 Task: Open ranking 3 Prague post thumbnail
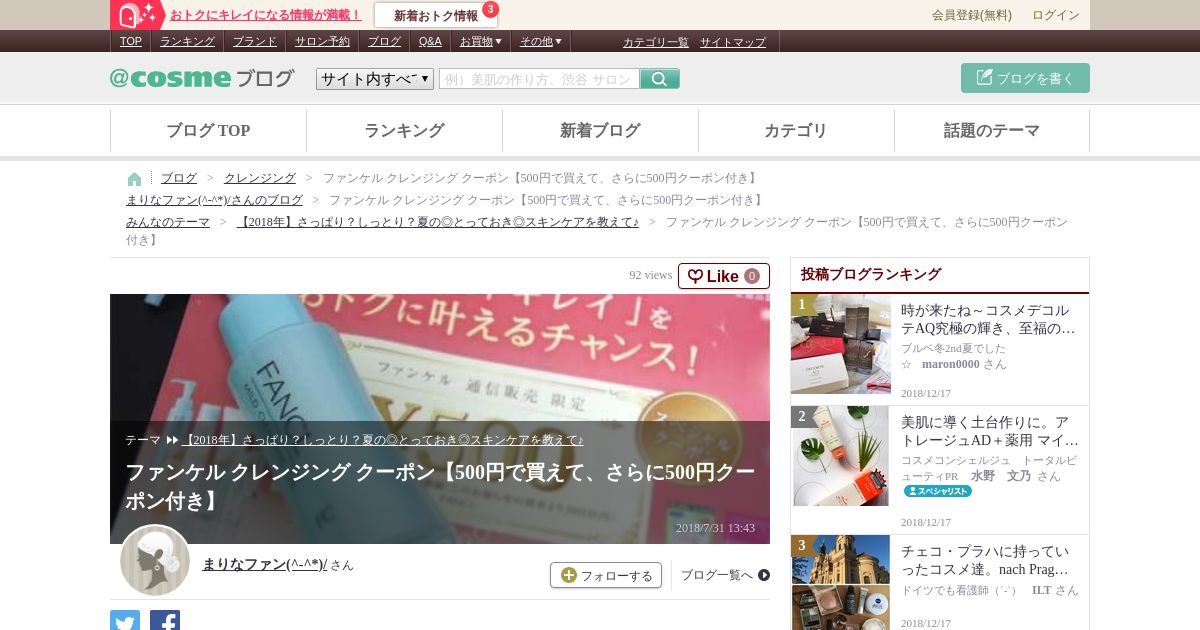coord(840,582)
